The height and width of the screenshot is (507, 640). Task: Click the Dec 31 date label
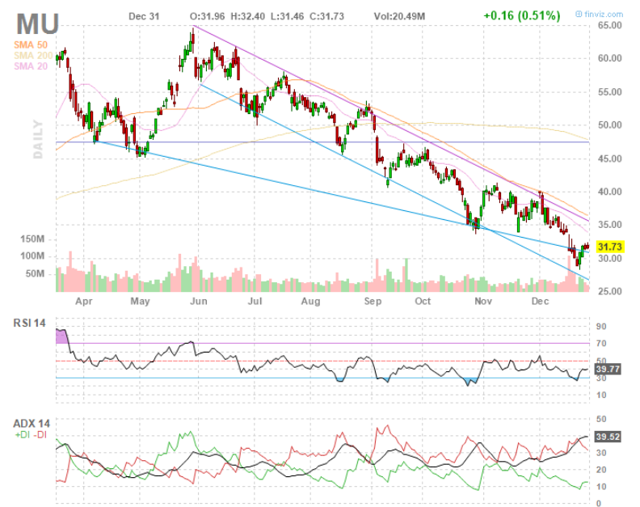[x=144, y=16]
